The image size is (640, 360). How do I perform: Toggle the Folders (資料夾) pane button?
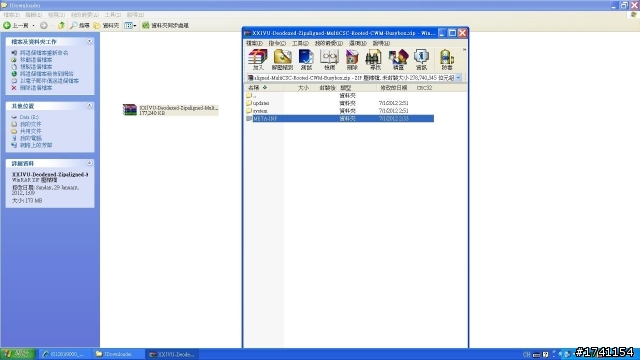(106, 25)
